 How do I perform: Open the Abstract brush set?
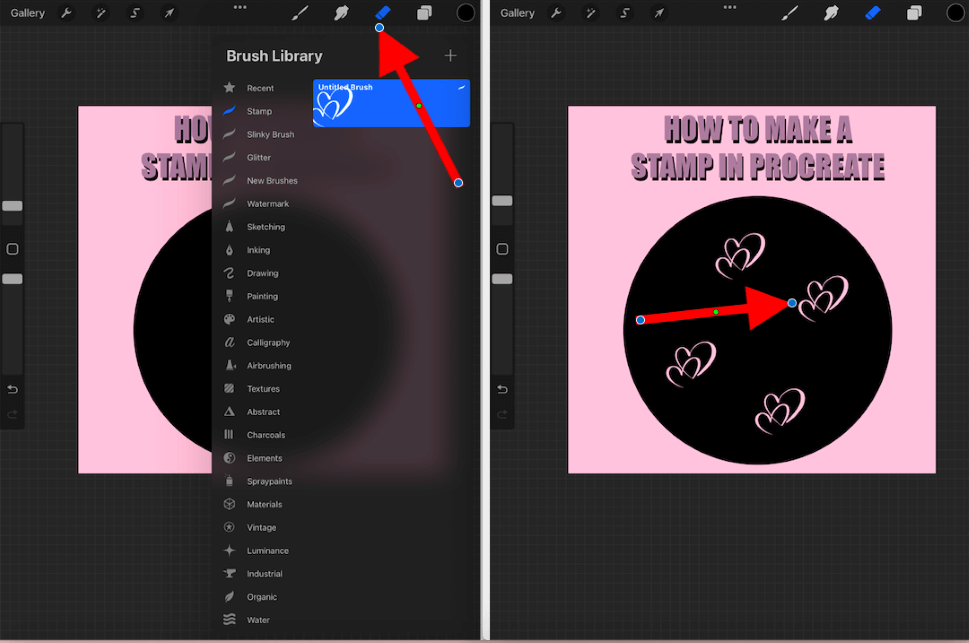click(263, 412)
